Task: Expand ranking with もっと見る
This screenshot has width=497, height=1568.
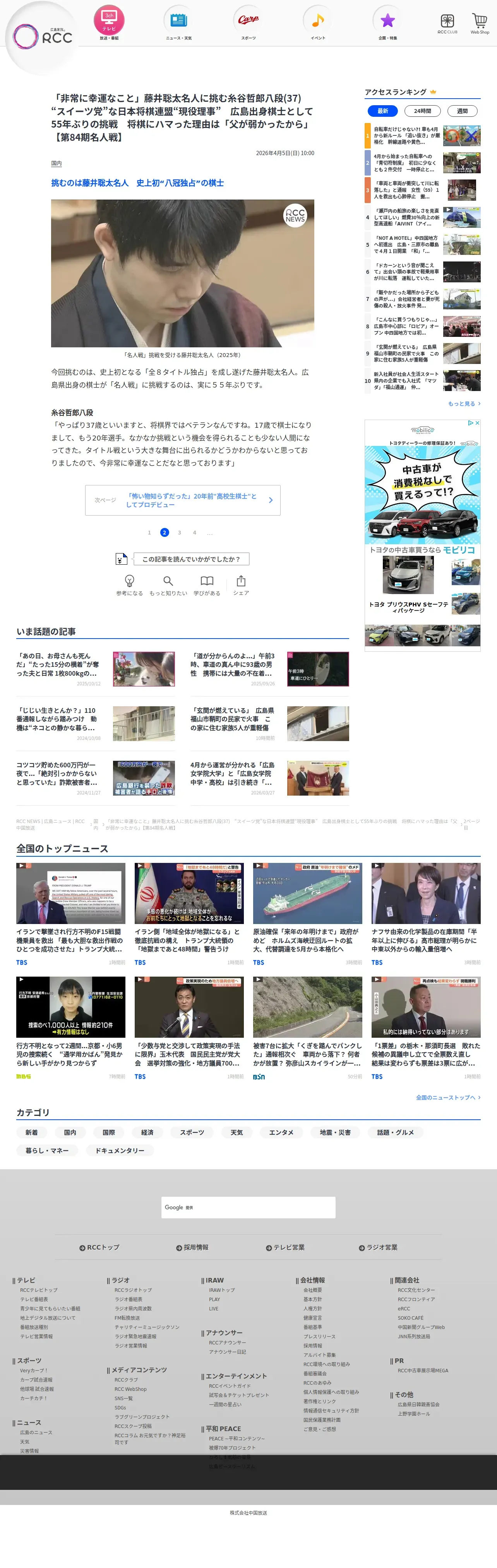Action: click(x=464, y=403)
